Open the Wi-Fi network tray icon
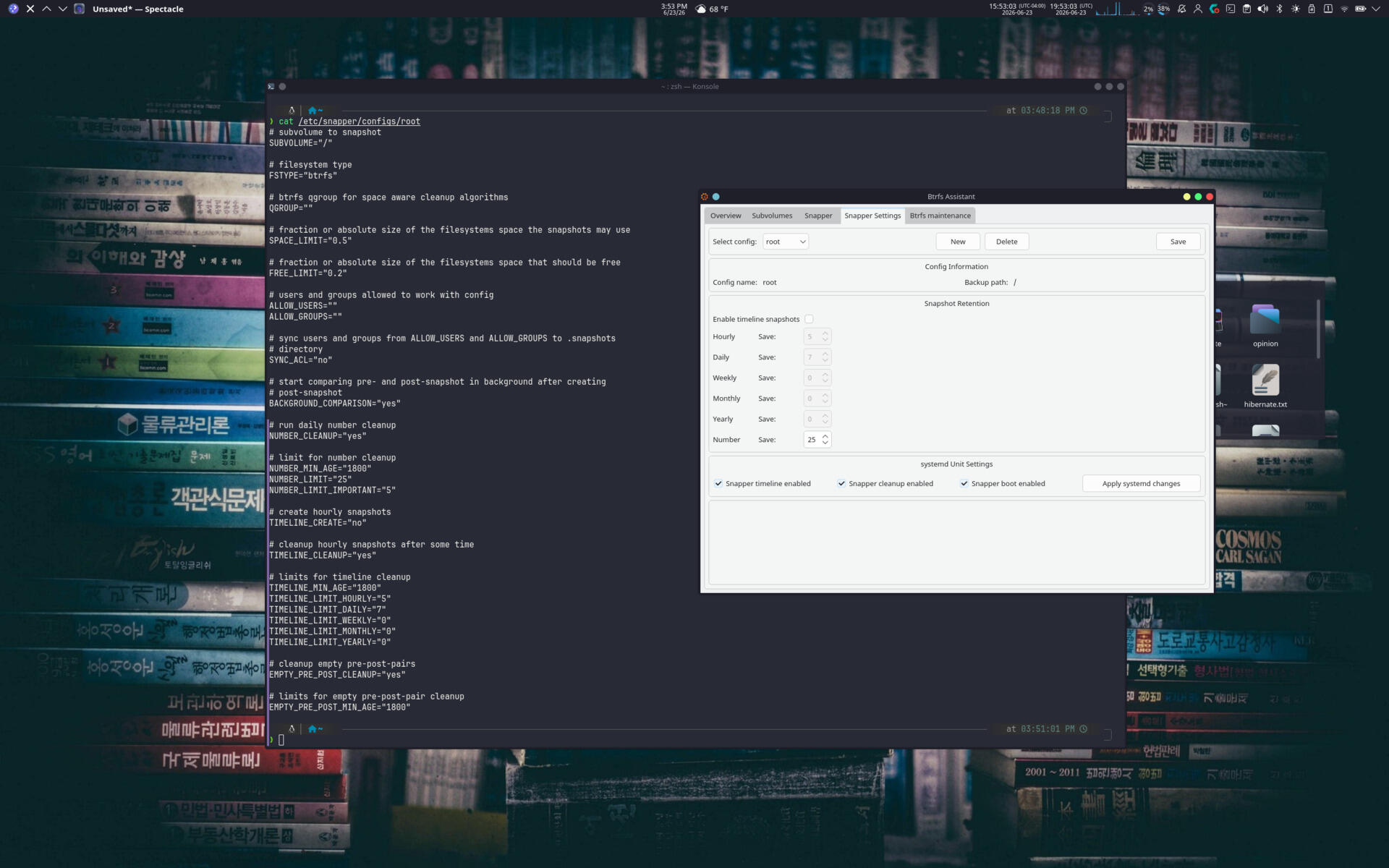Viewport: 1389px width, 868px height. (1344, 9)
